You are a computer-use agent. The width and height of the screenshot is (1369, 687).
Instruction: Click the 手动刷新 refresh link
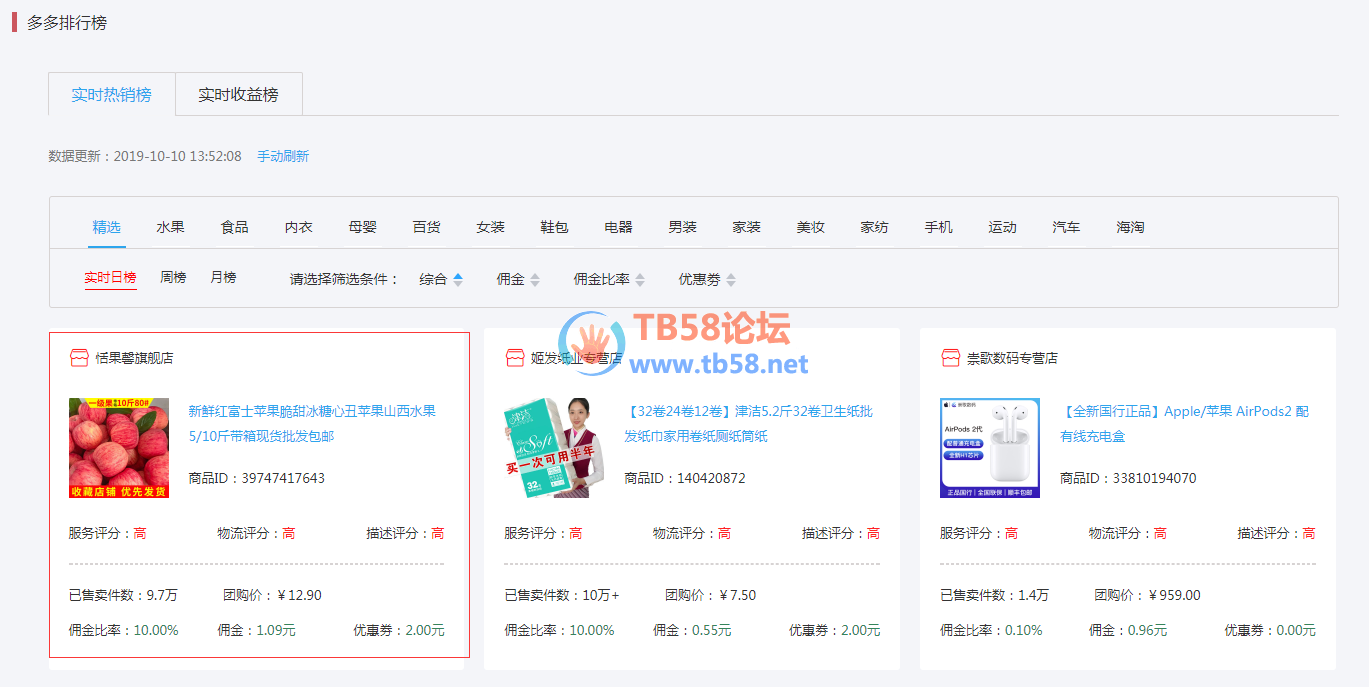283,157
